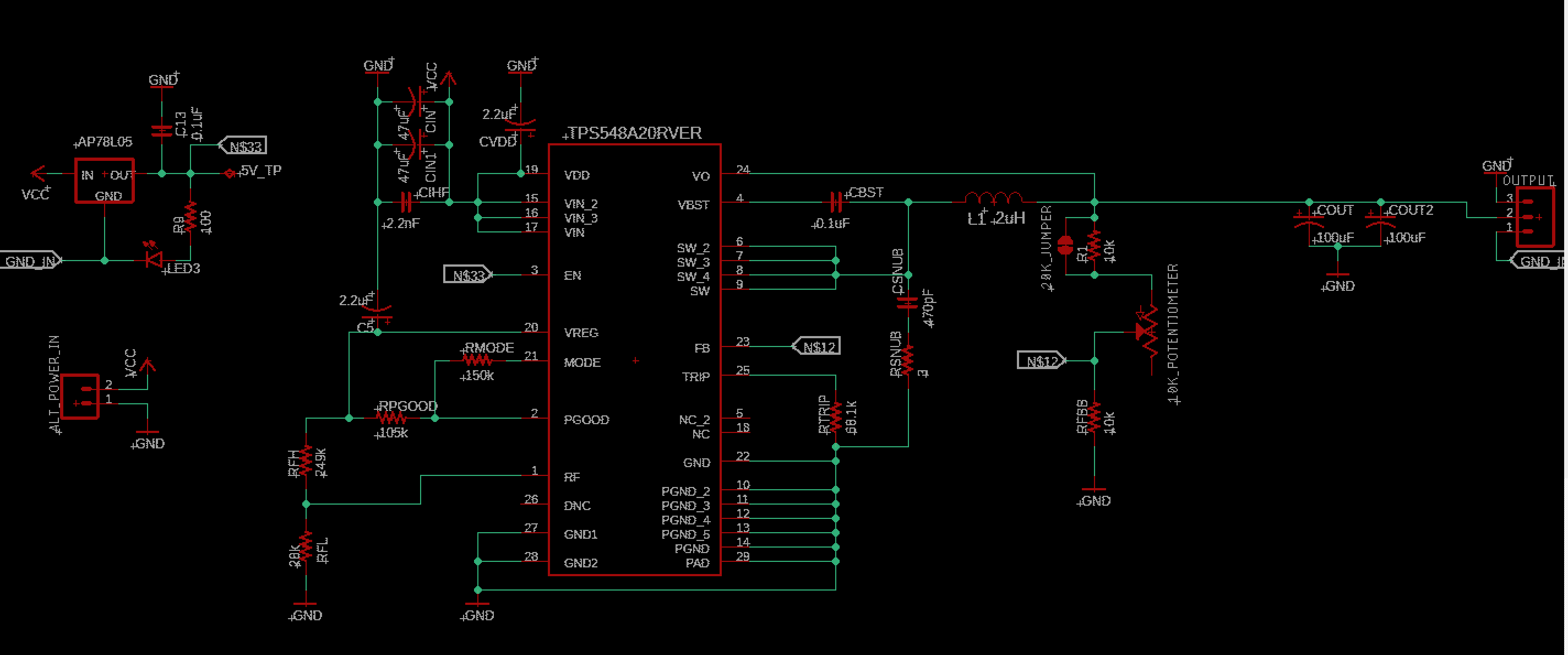
Task: Click the RFBB 10k resistor
Action: pyautogui.click(x=1095, y=418)
